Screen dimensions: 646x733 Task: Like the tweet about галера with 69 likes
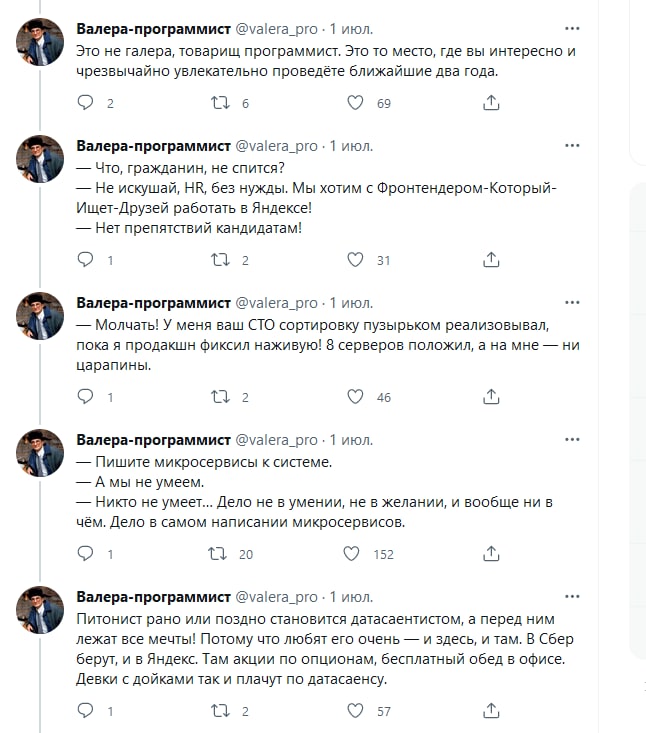355,103
